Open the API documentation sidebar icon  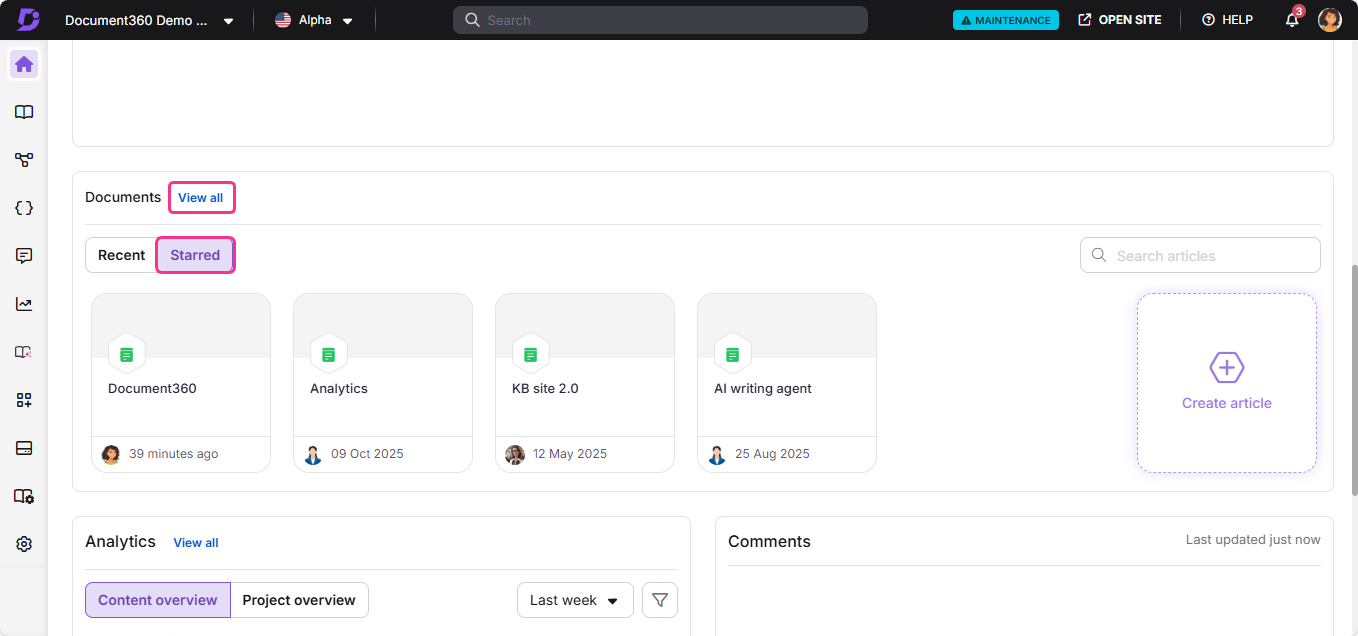click(23, 207)
